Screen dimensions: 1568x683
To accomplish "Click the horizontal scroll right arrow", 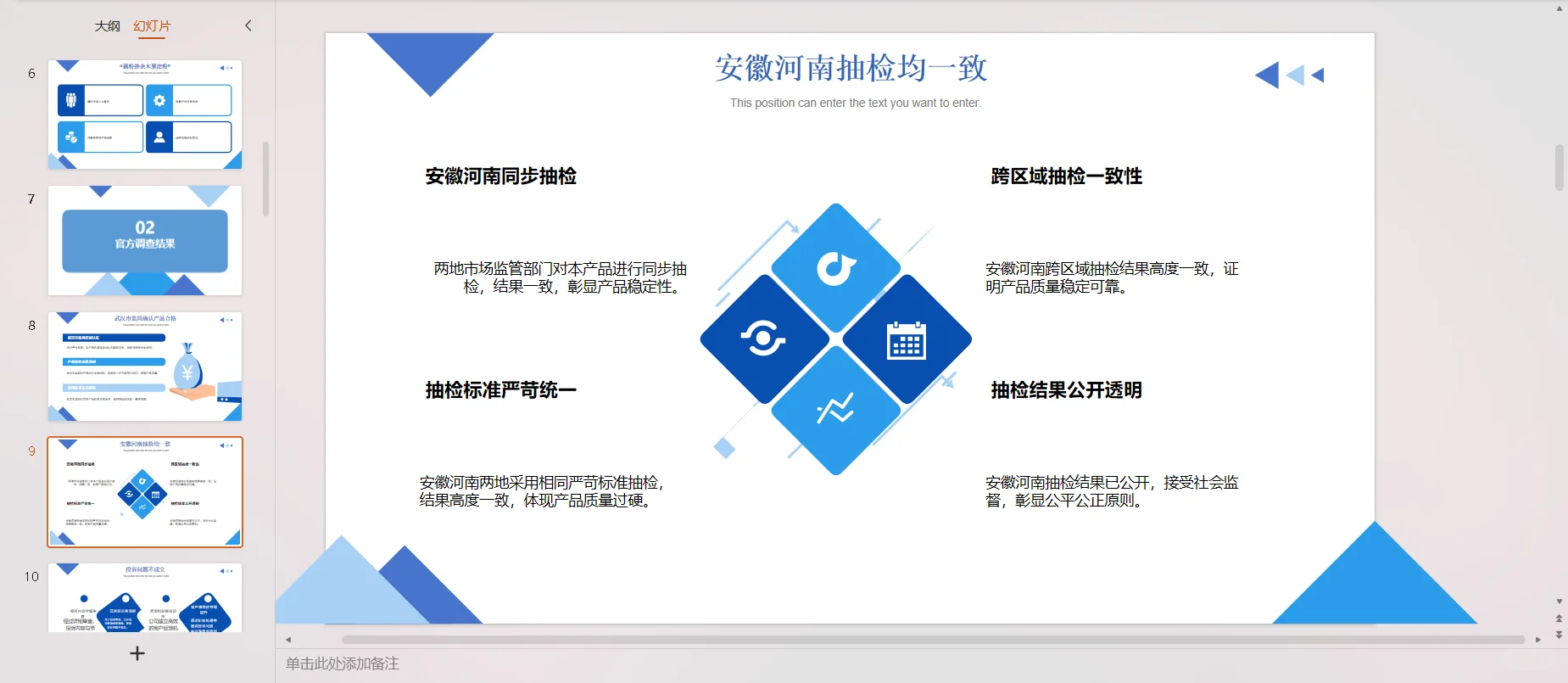I will (1538, 640).
